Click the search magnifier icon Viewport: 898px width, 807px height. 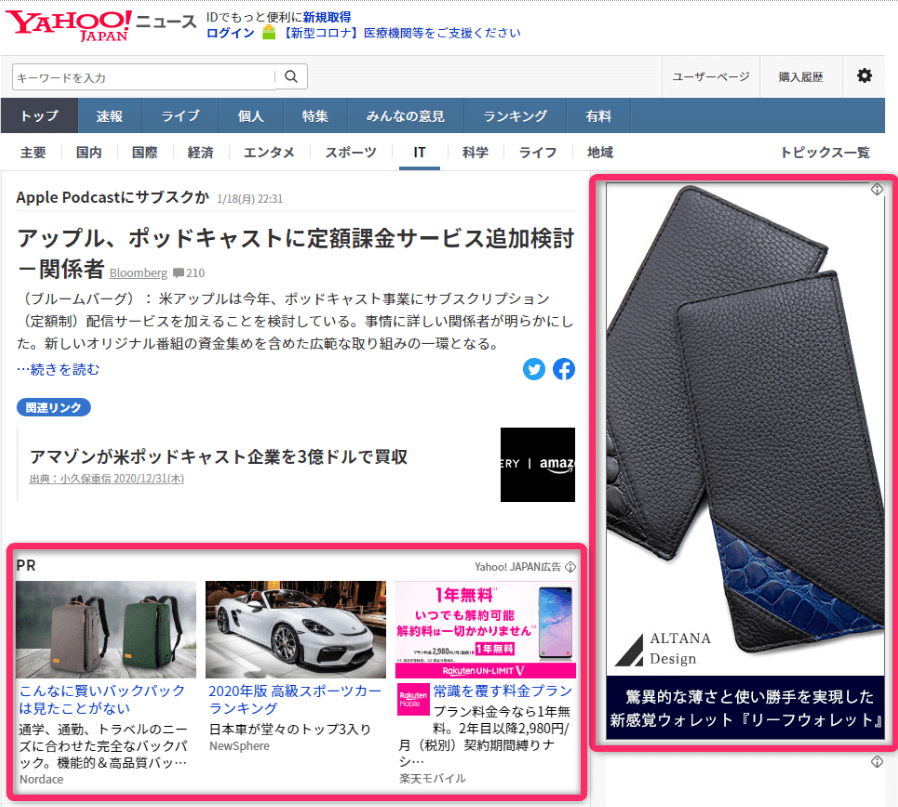tap(291, 77)
